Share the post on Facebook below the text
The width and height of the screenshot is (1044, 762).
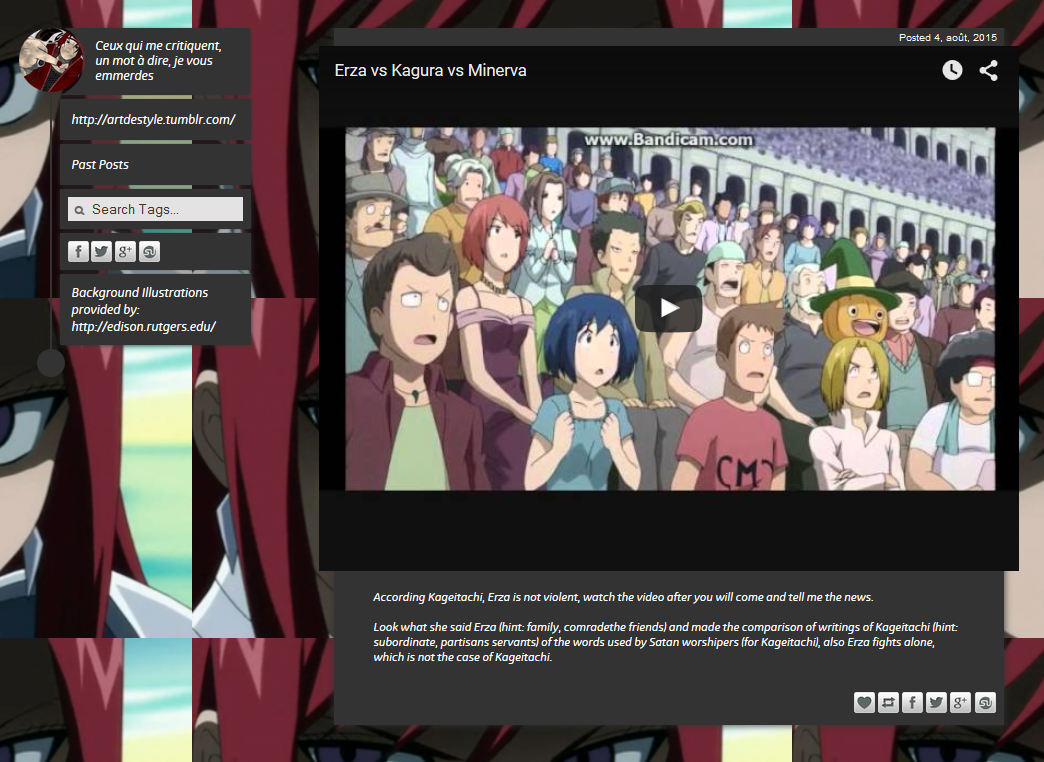912,703
